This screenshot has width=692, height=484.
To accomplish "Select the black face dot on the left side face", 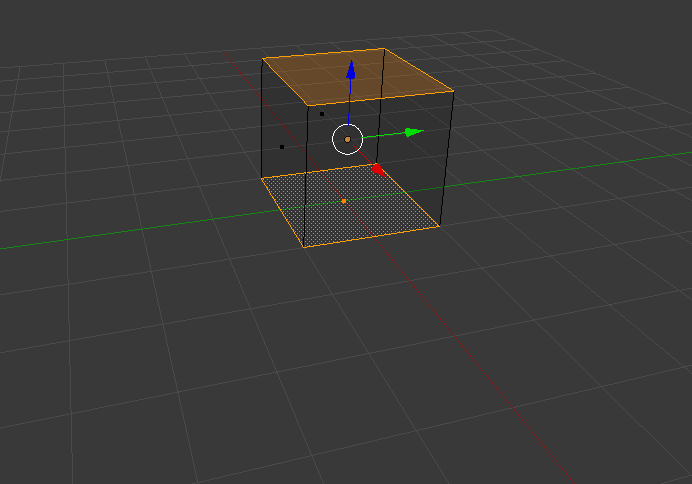I will click(x=282, y=147).
